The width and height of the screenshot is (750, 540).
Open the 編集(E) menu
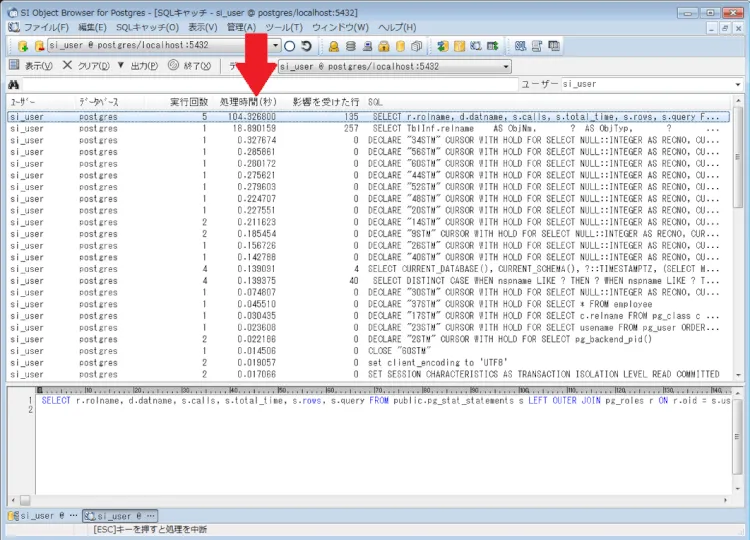92,27
